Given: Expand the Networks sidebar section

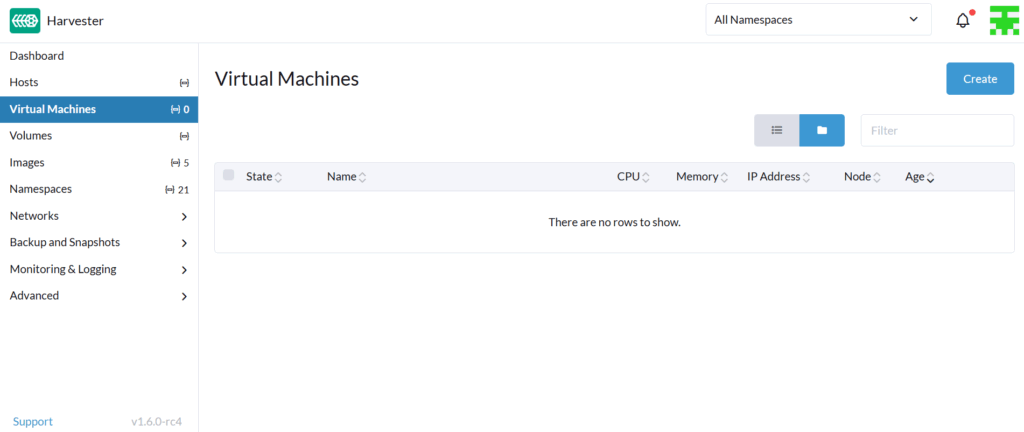Looking at the screenshot, I should (x=184, y=216).
